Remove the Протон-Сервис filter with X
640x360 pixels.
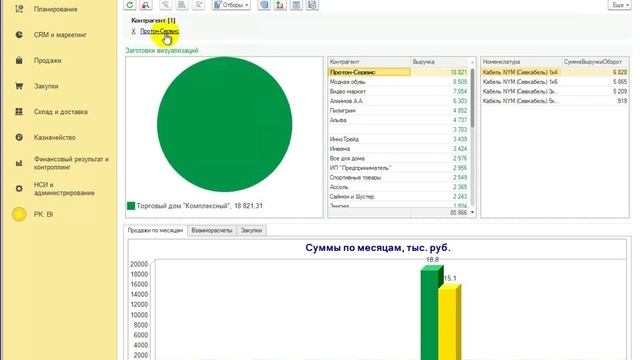click(133, 31)
